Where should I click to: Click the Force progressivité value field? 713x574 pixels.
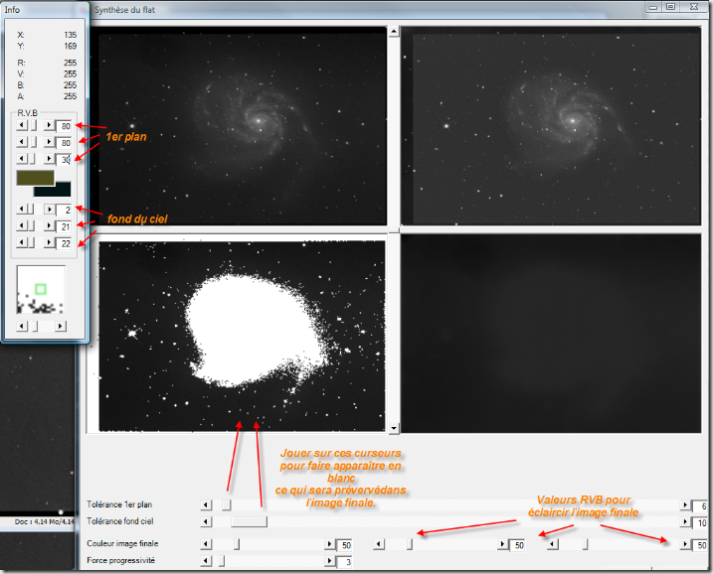[347, 562]
